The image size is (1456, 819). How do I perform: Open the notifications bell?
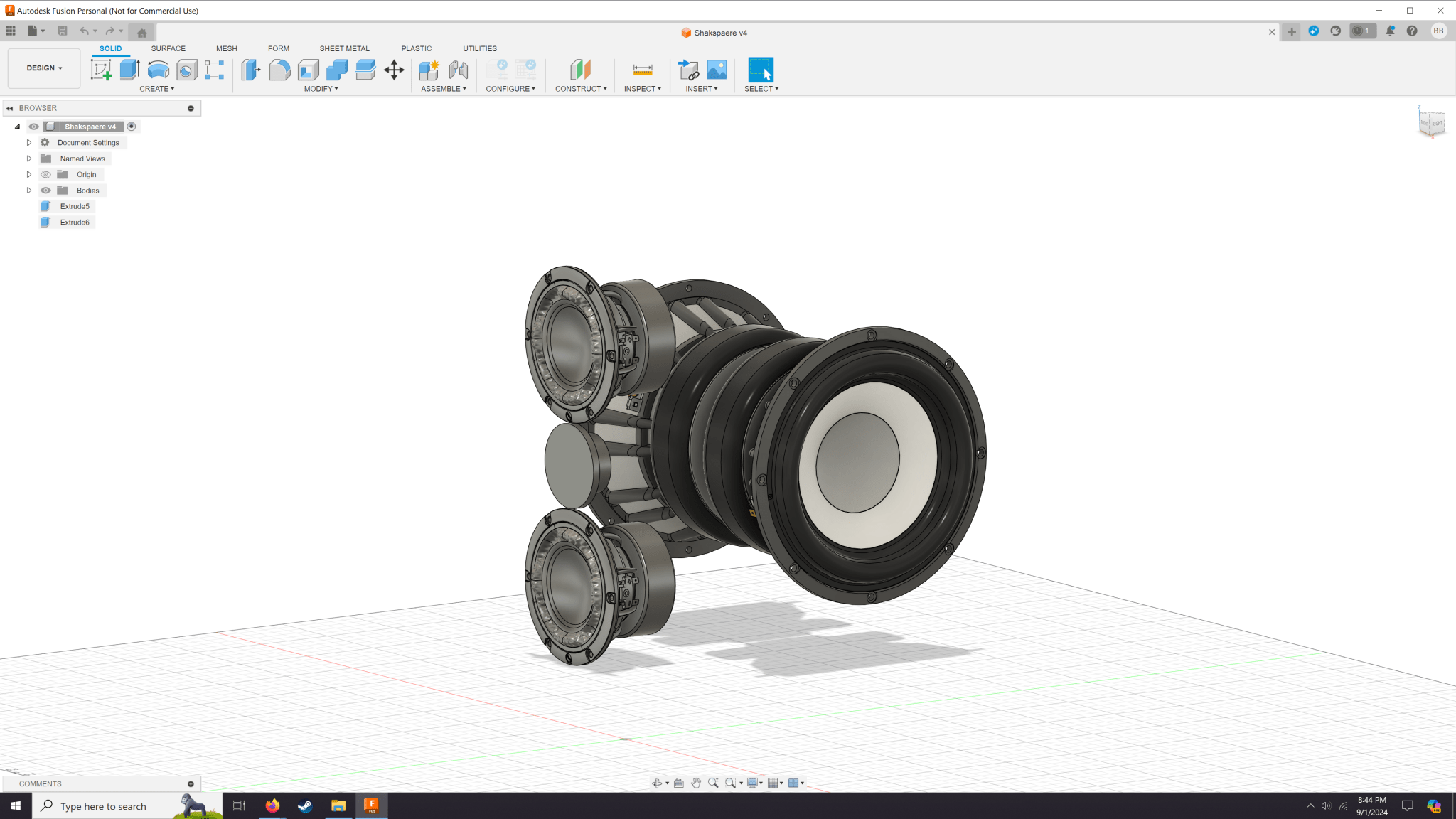(x=1390, y=31)
